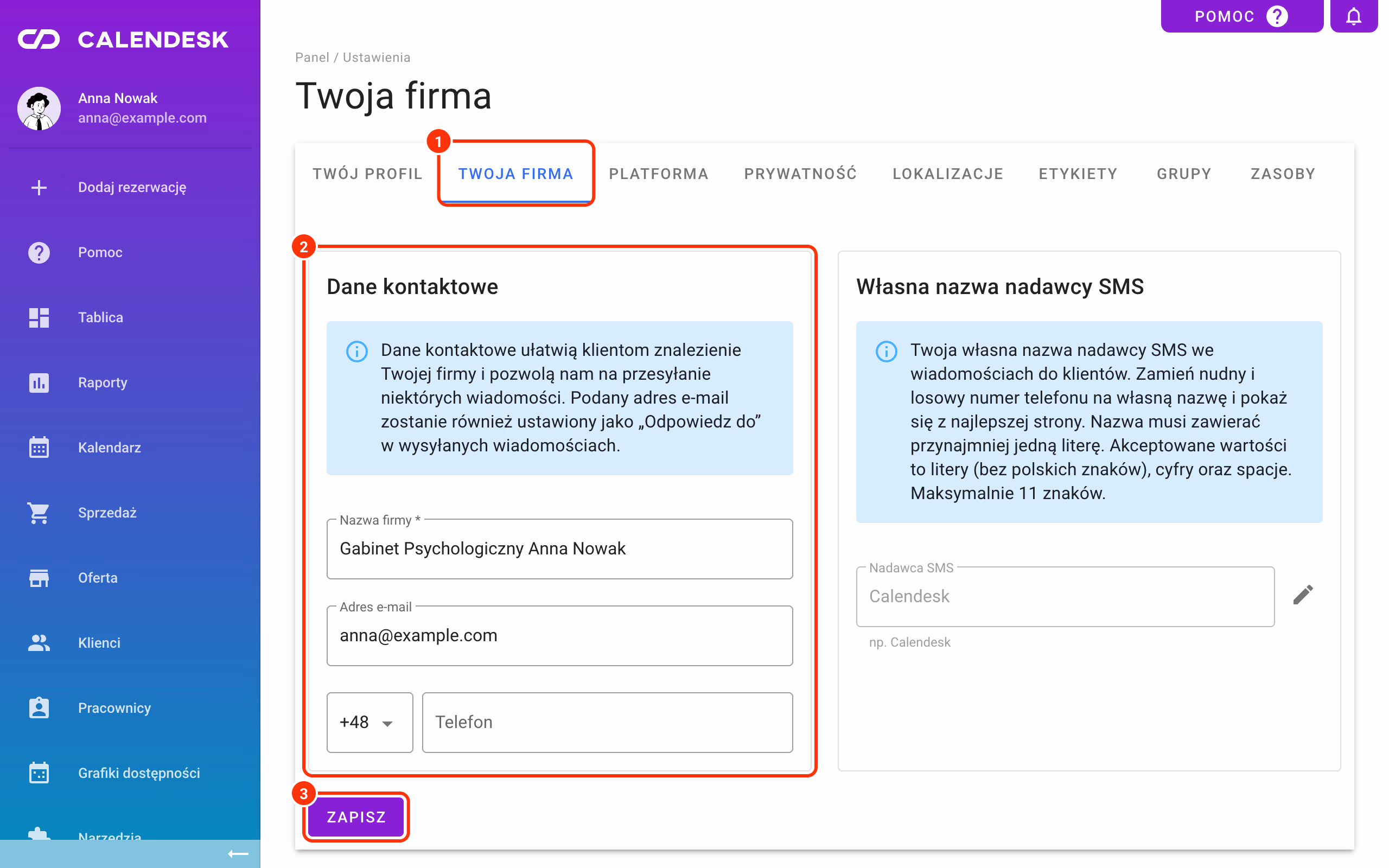Save changes with the Zapisz button
This screenshot has height=868, width=1389.
click(x=356, y=817)
